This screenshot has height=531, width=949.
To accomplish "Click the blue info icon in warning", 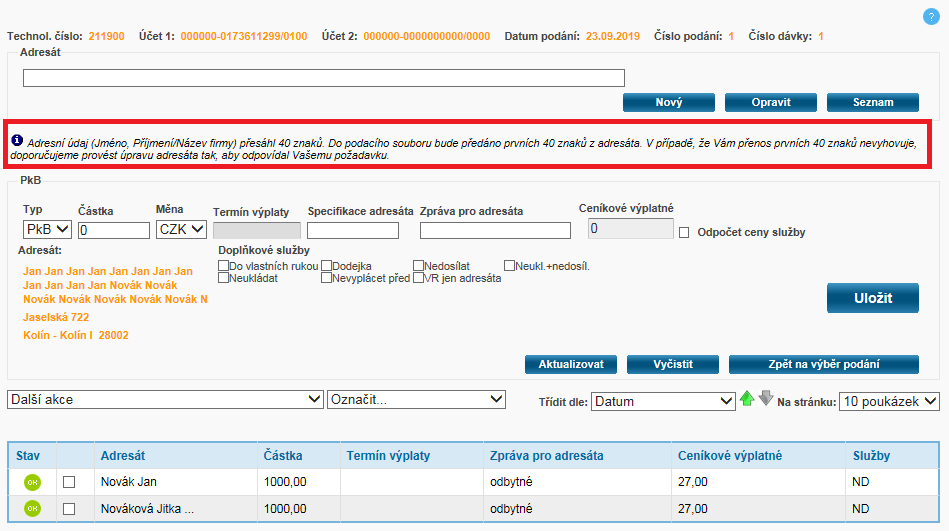I will tap(17, 141).
